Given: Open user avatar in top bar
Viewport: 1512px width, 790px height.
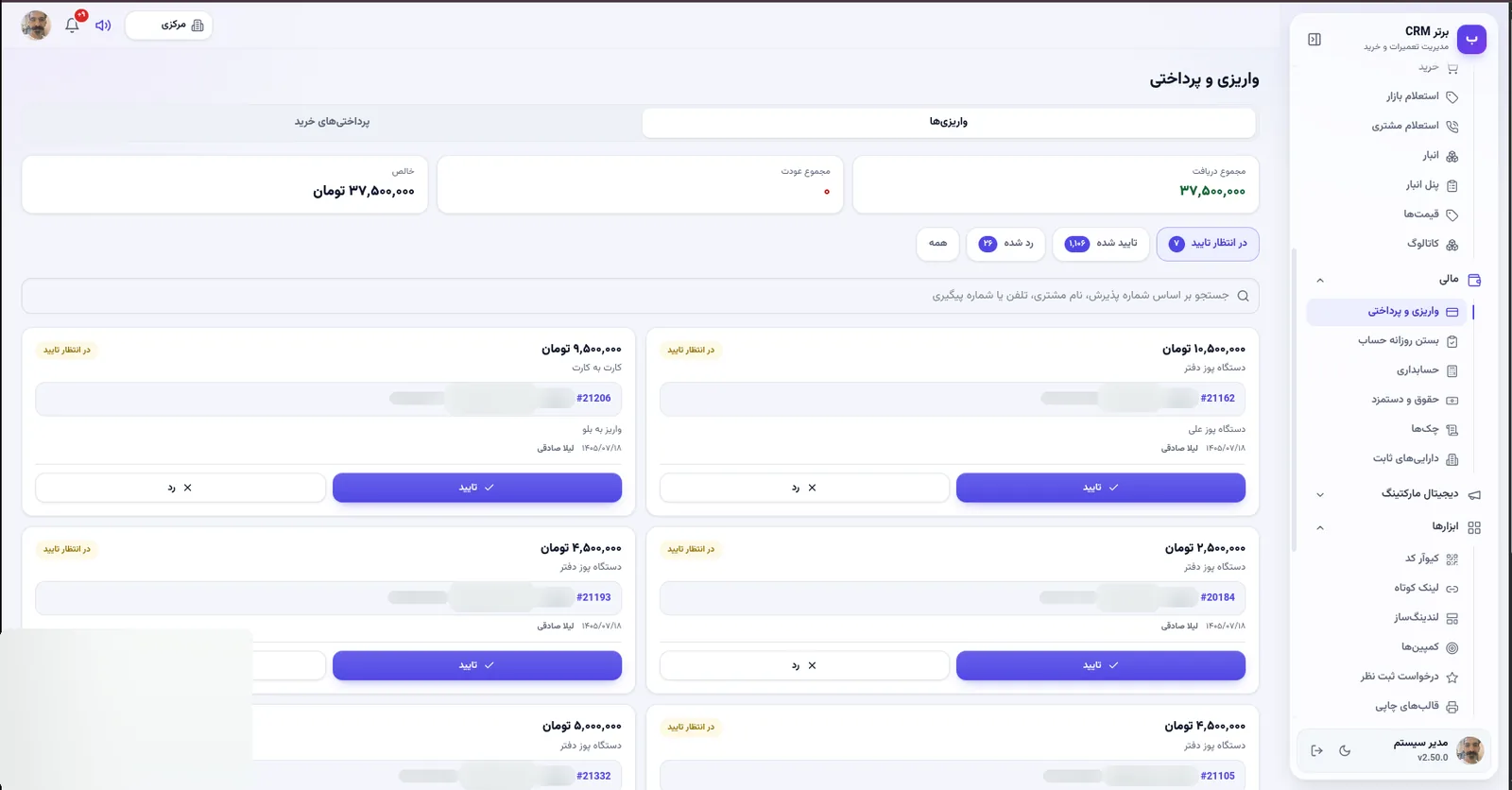Looking at the screenshot, I should pyautogui.click(x=36, y=26).
